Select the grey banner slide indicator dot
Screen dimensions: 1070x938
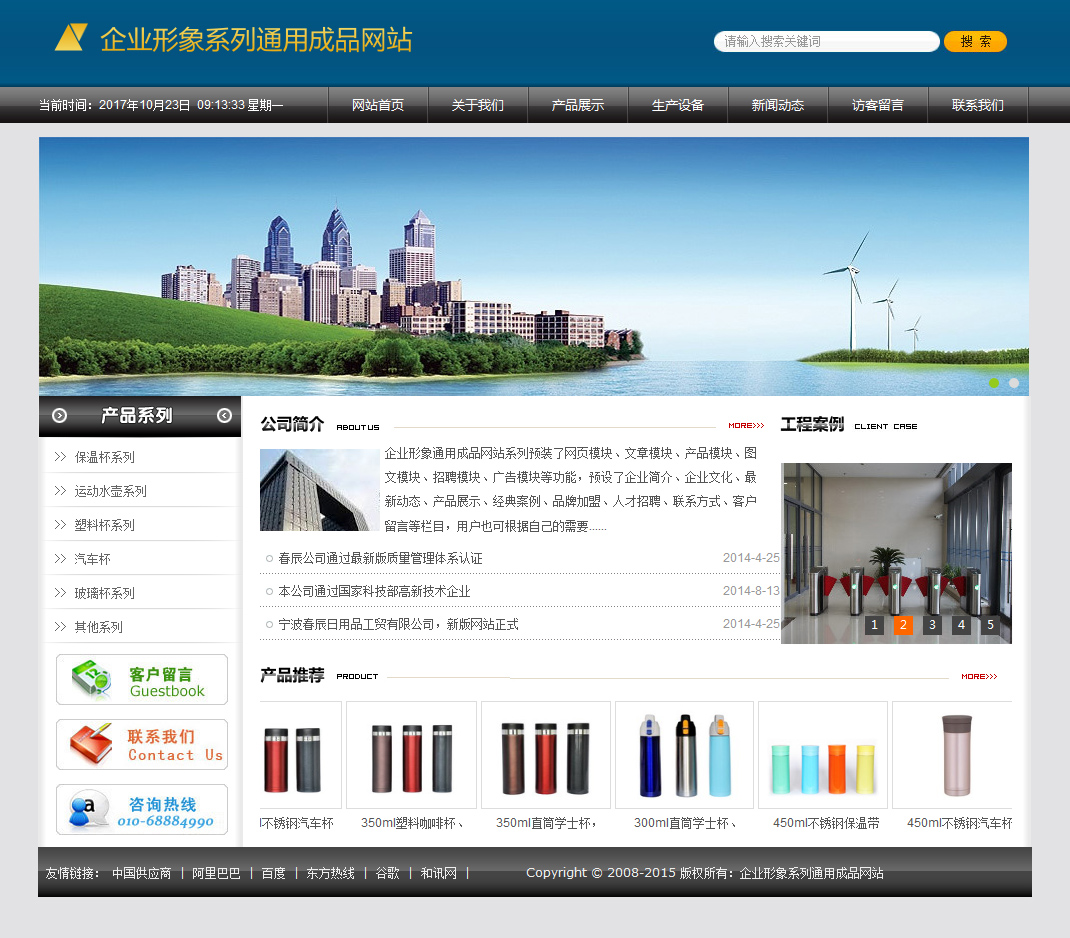[1014, 383]
